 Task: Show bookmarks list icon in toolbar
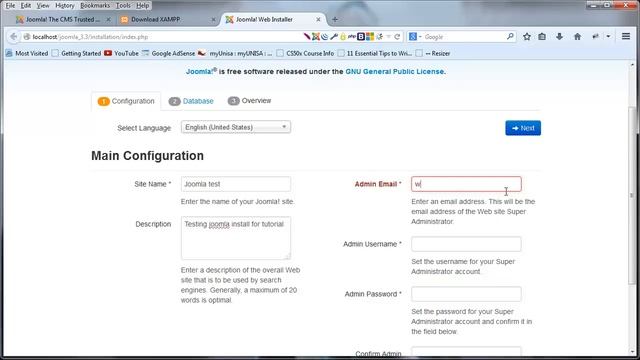tap(542, 37)
